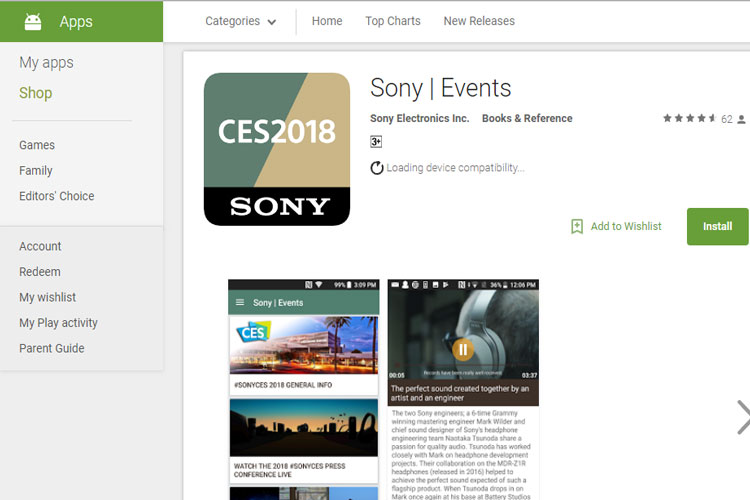The height and width of the screenshot is (500, 750).
Task: Click the Loading device compatibility text
Action: [x=455, y=168]
